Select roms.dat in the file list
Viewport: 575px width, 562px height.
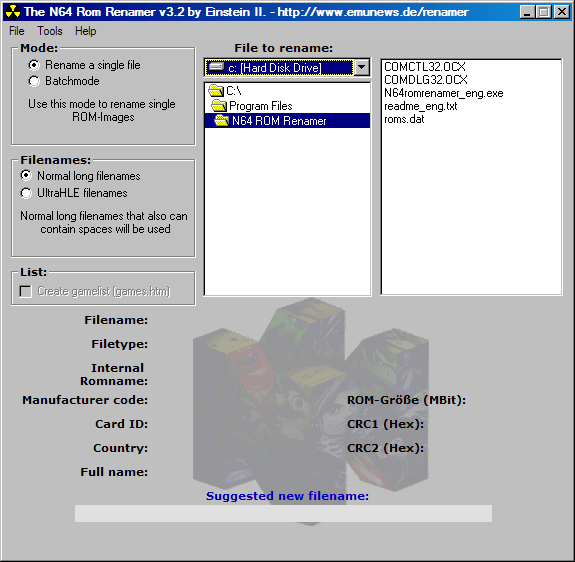(404, 119)
